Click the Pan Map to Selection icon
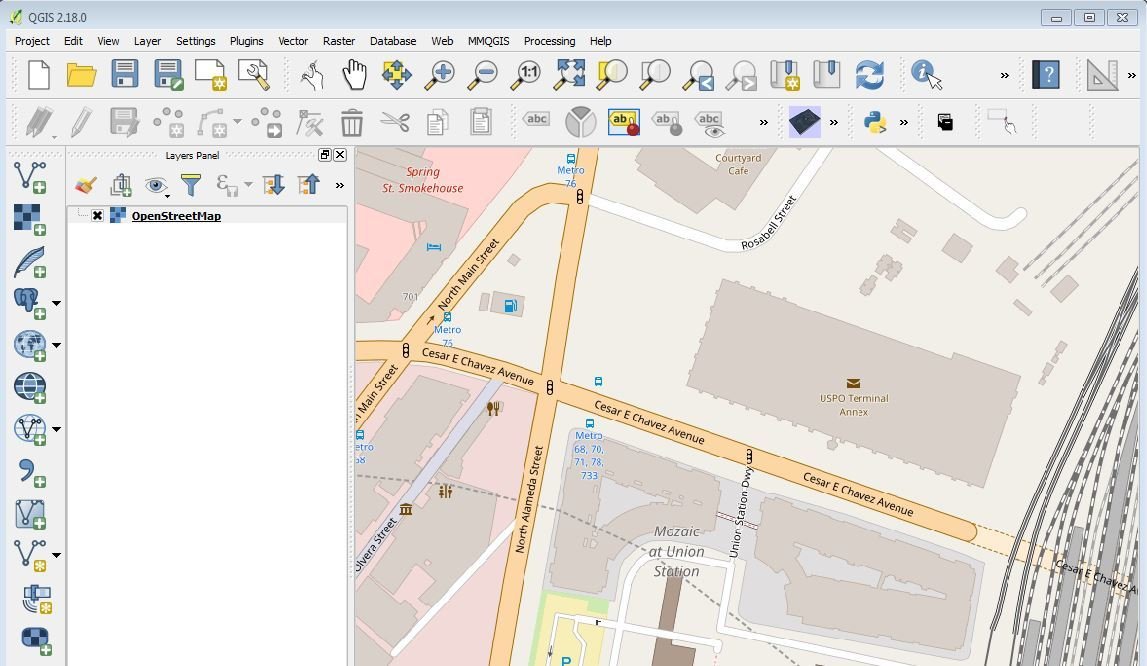Image resolution: width=1147 pixels, height=666 pixels. coord(396,75)
